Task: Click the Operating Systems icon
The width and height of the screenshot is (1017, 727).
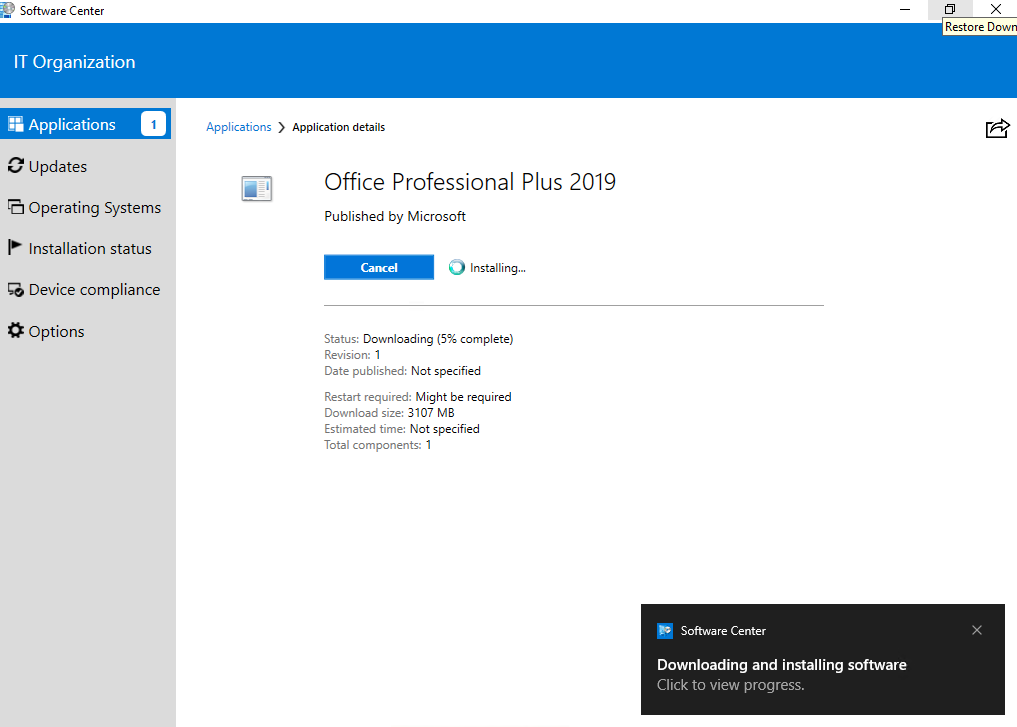Action: [x=16, y=206]
